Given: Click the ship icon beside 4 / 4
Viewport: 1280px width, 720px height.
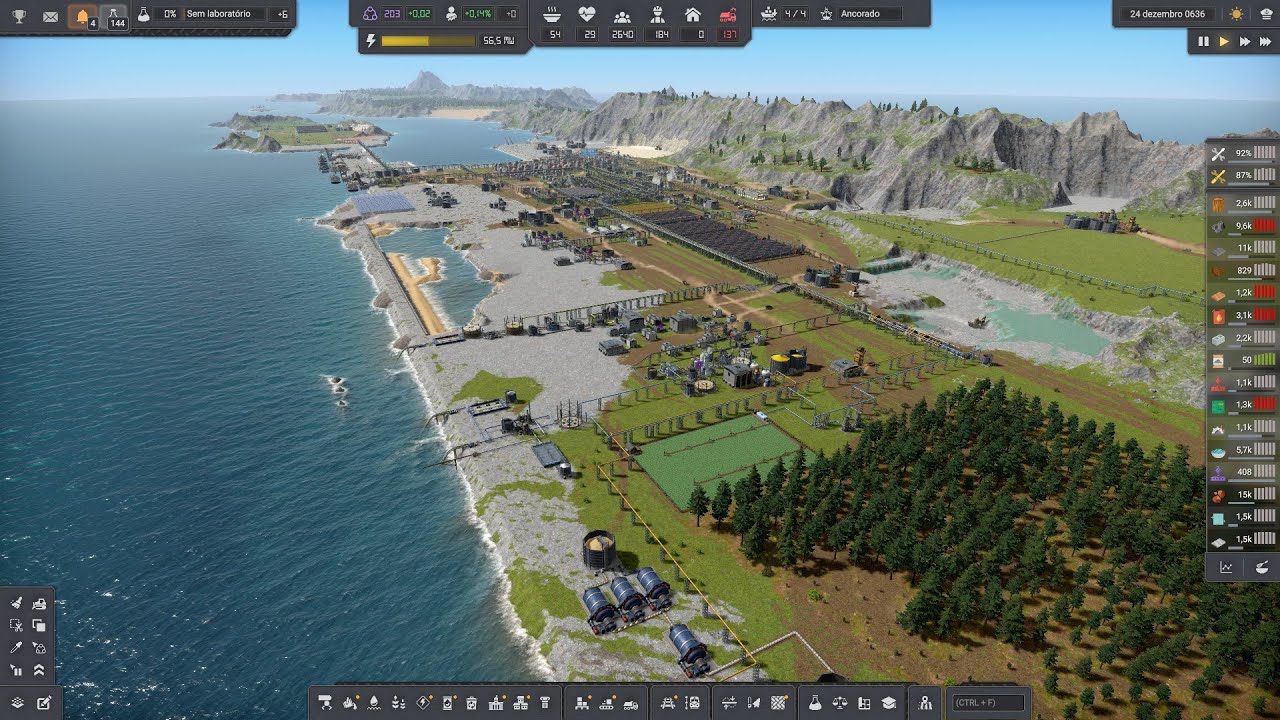Looking at the screenshot, I should (768, 14).
